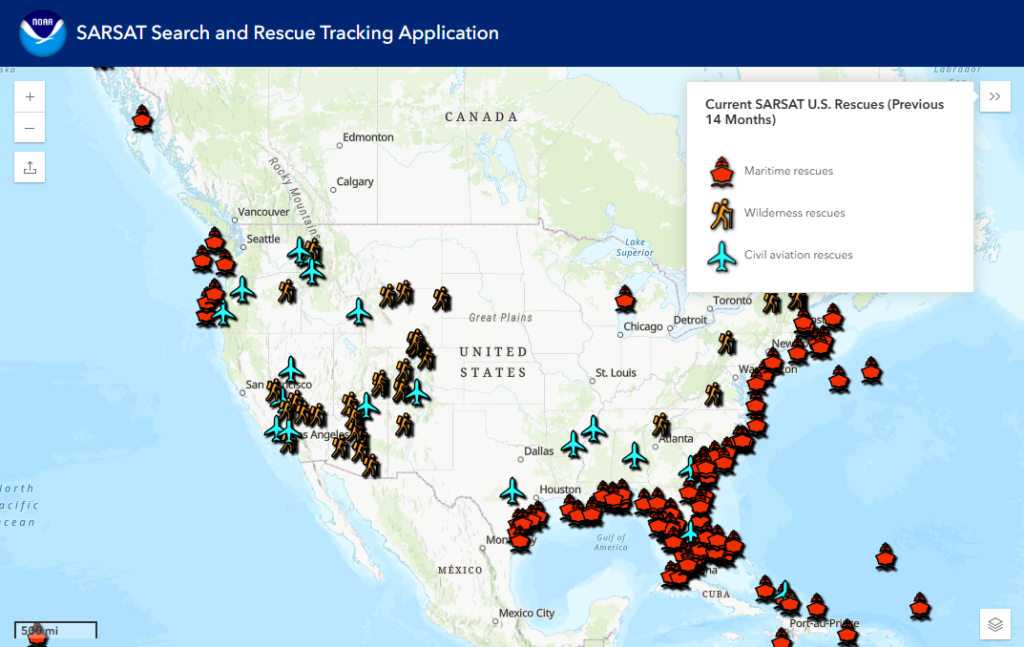
Task: Select the Civil aviation rescues legend icon
Action: click(722, 256)
